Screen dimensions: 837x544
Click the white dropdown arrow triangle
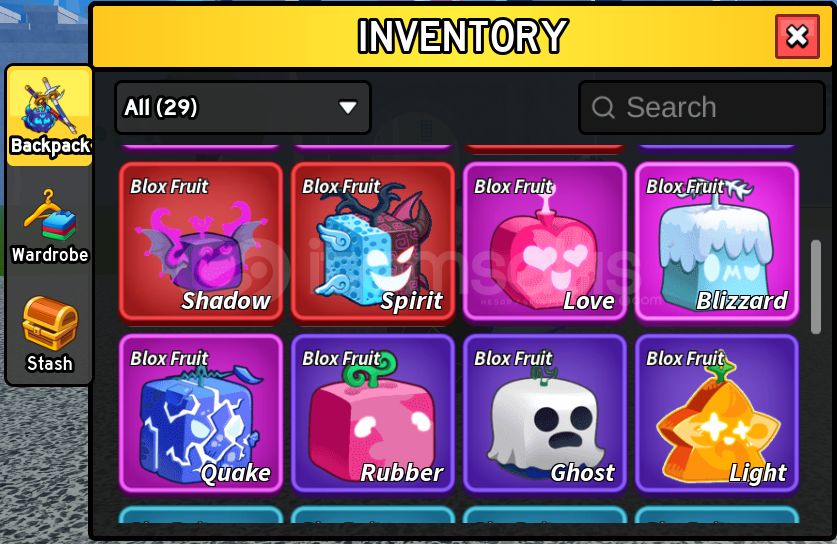pyautogui.click(x=348, y=108)
